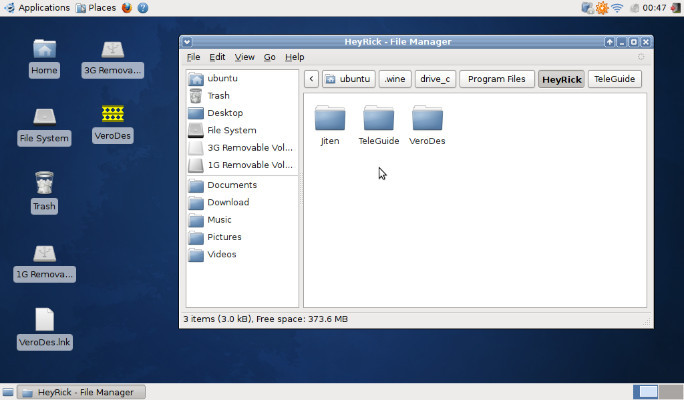The width and height of the screenshot is (684, 400).
Task: Launch Firefox from top panel
Action: click(x=127, y=8)
